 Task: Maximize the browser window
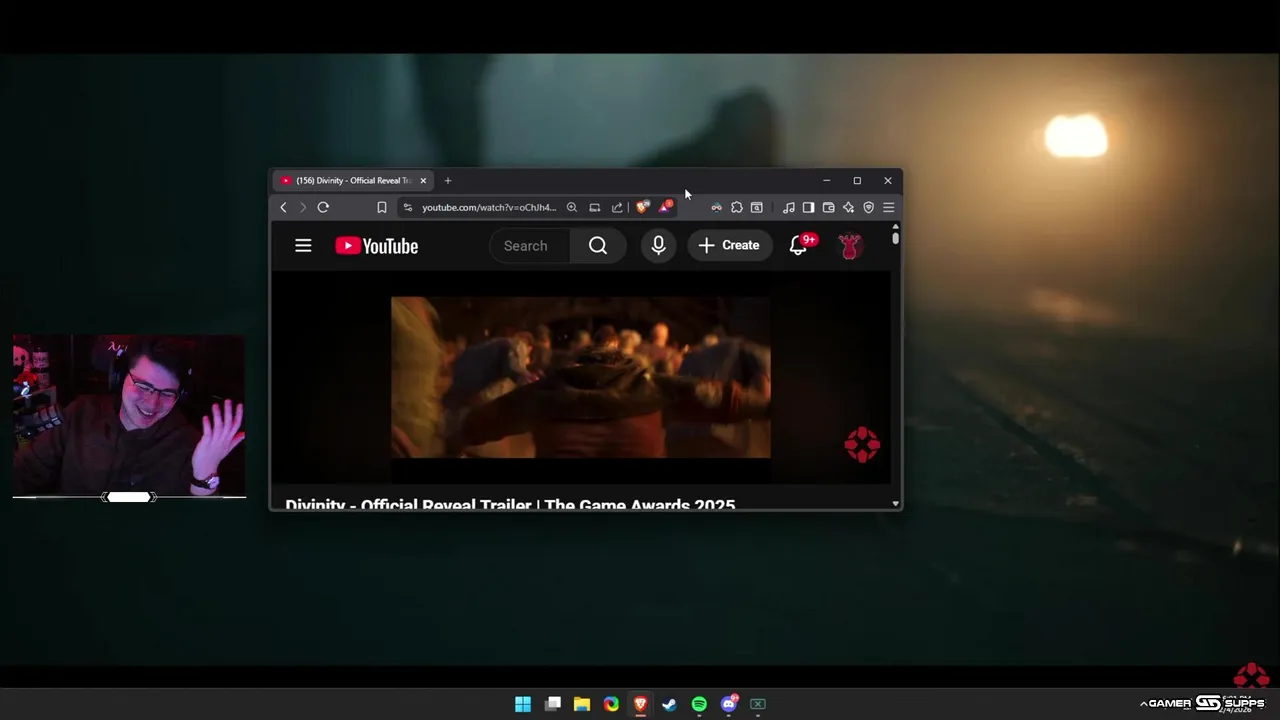coord(857,181)
